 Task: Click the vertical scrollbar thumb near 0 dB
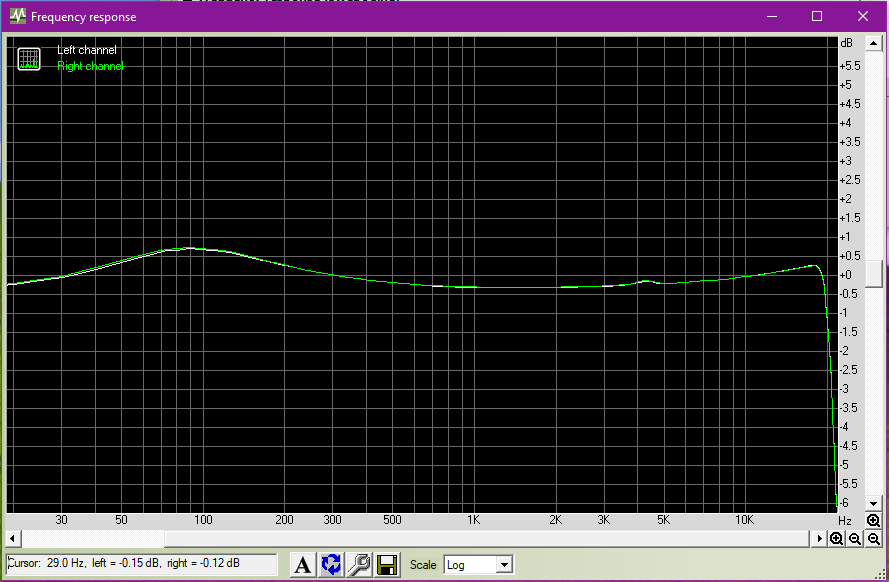[x=874, y=274]
